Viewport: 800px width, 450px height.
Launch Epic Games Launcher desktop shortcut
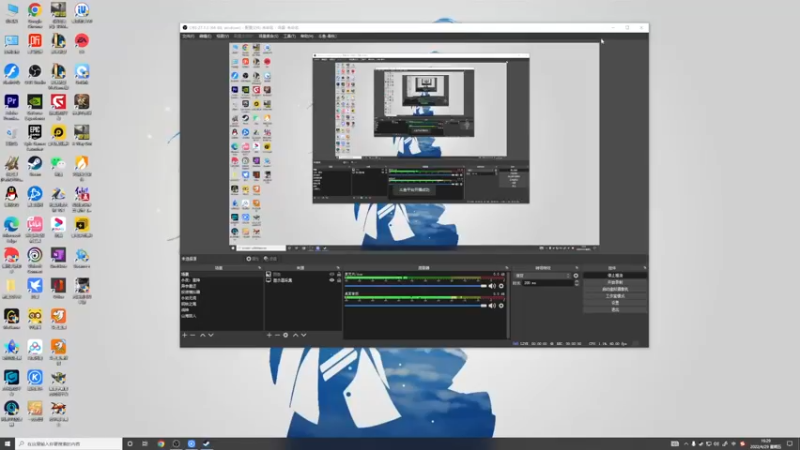(35, 136)
